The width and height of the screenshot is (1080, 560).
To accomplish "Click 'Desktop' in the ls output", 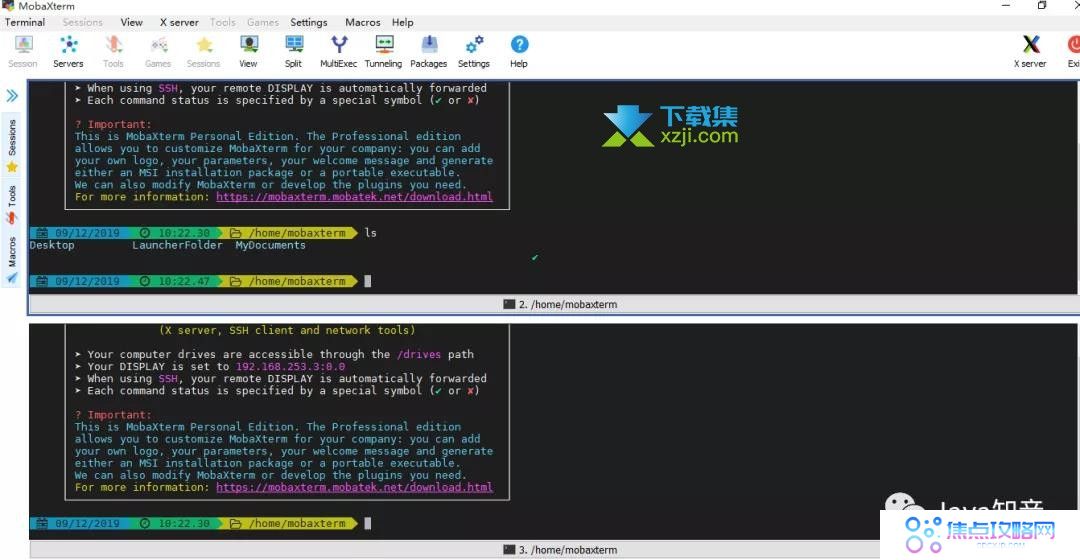I will (x=52, y=245).
